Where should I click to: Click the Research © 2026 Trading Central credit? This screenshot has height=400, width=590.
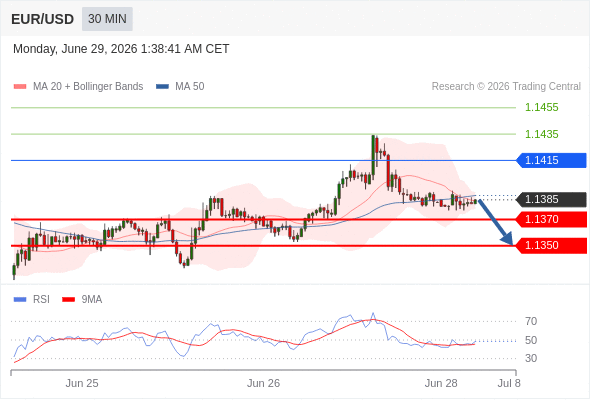pos(506,87)
